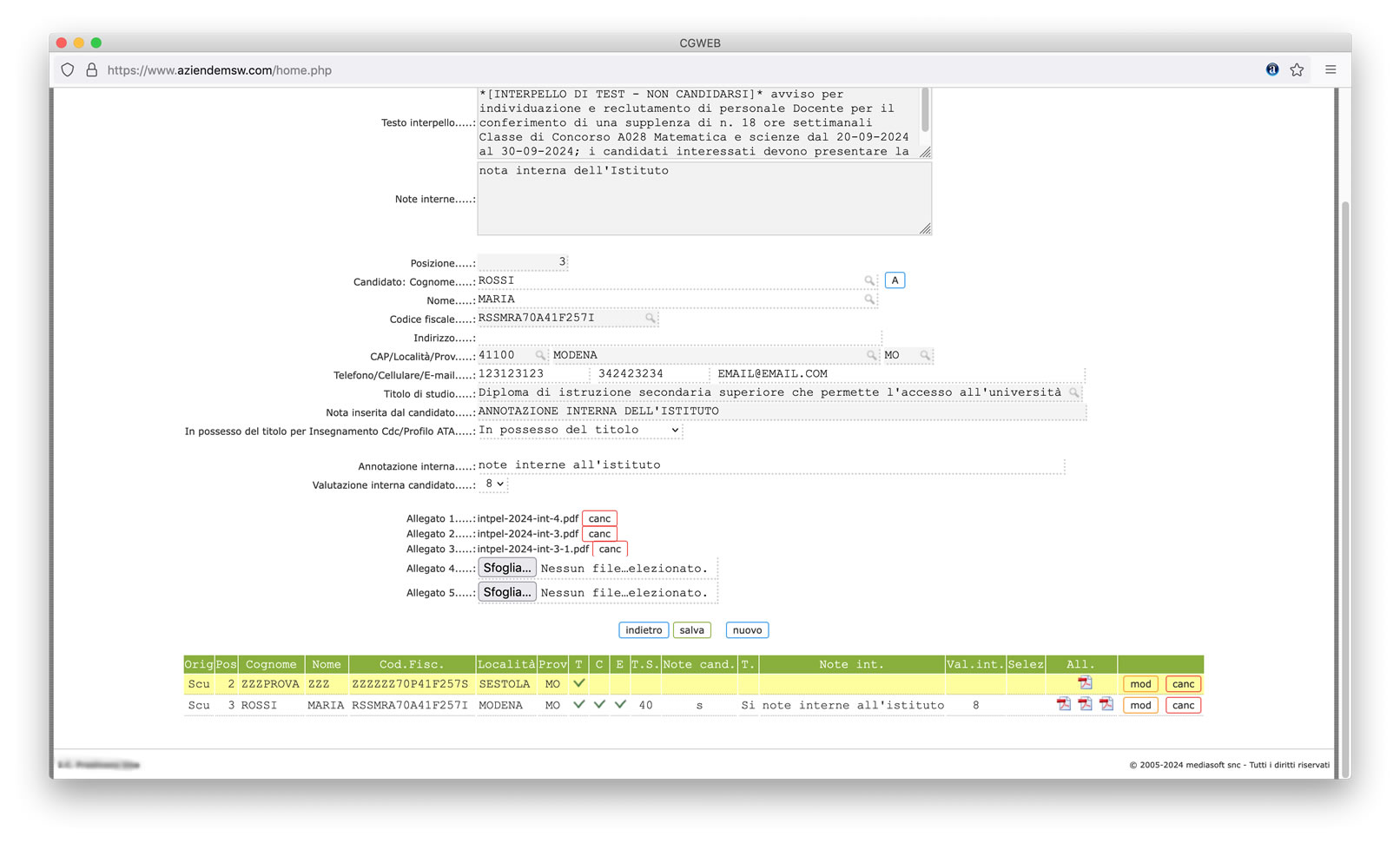Viewport: 1400px width, 843px height.
Task: Click the indietro button
Action: [644, 630]
